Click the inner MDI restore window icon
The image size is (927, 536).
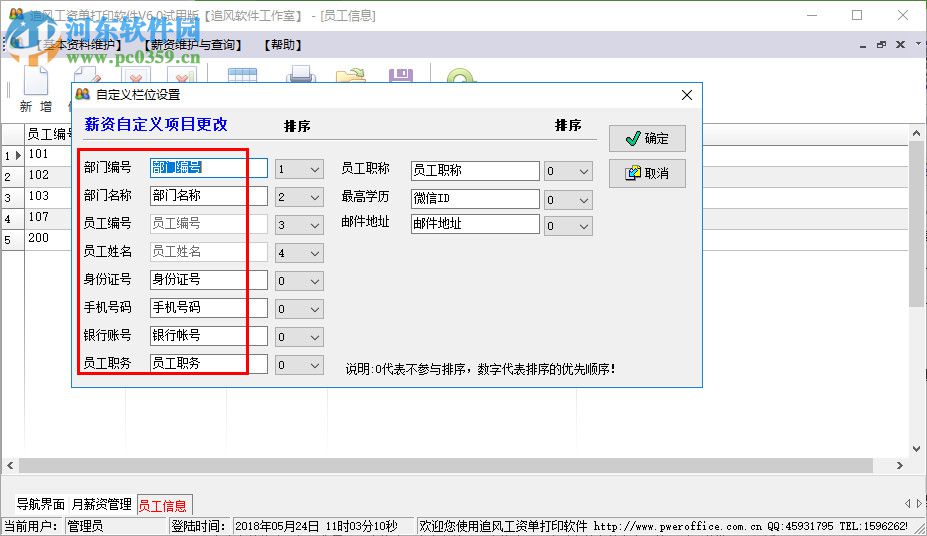881,45
